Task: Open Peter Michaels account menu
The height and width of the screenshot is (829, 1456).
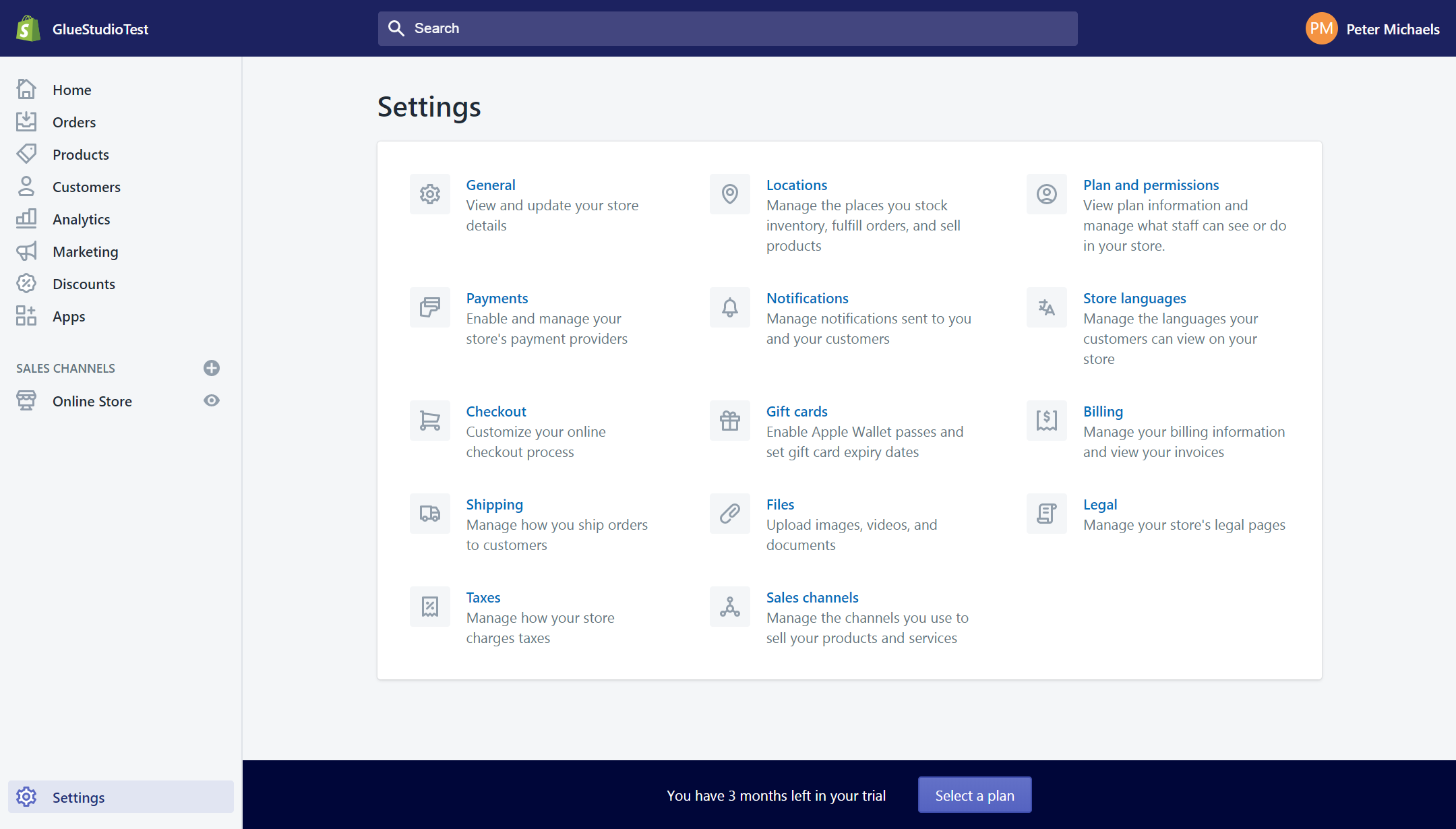Action: point(1372,29)
